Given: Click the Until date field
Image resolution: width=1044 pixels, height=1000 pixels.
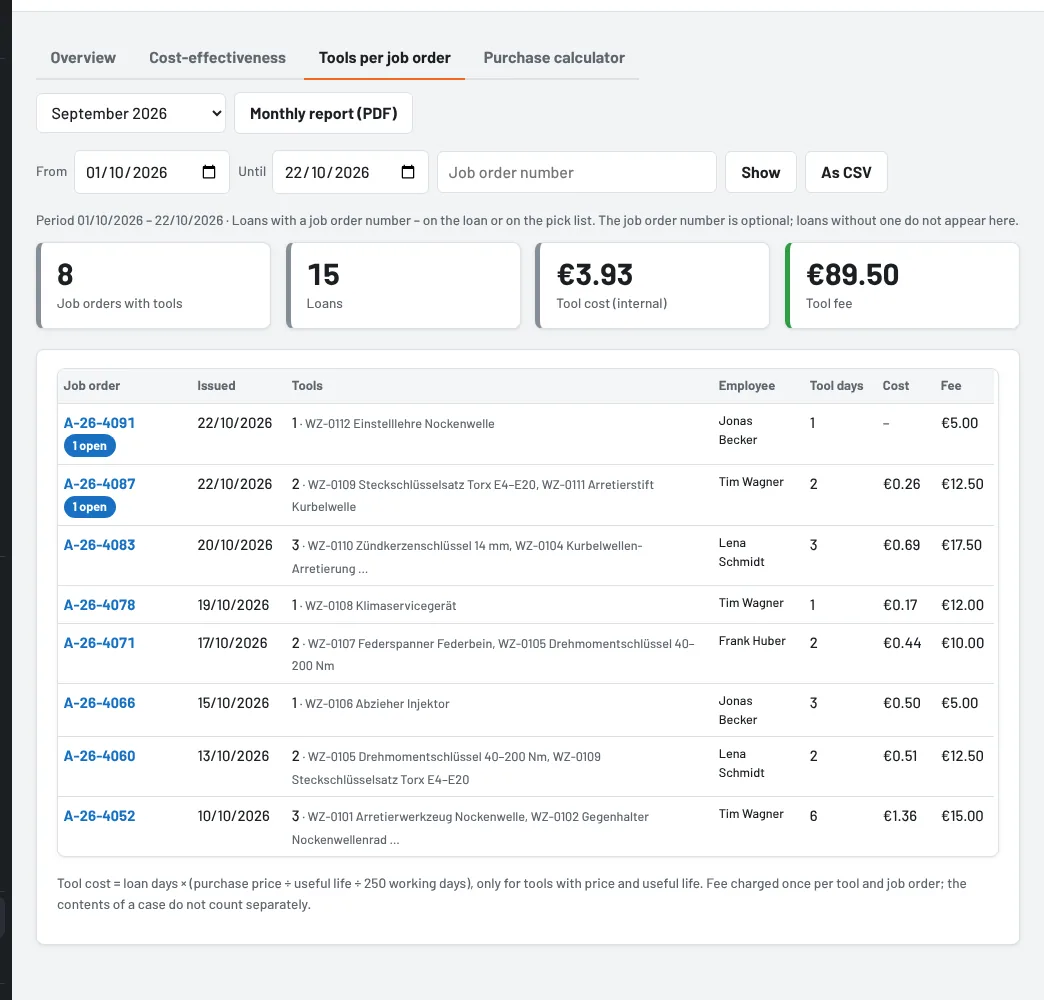Looking at the screenshot, I should pyautogui.click(x=350, y=172).
